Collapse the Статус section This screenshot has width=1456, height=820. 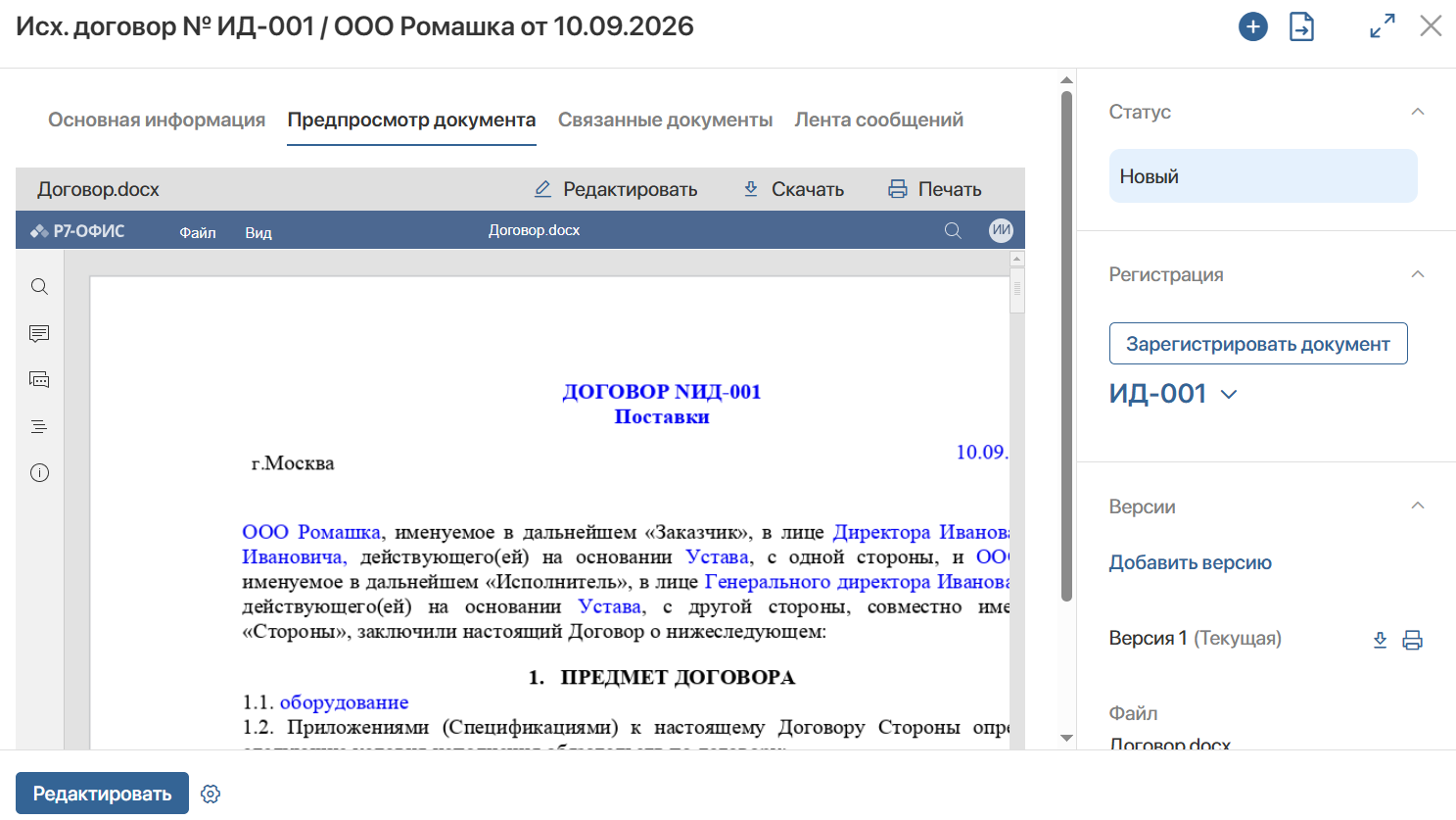1417,112
